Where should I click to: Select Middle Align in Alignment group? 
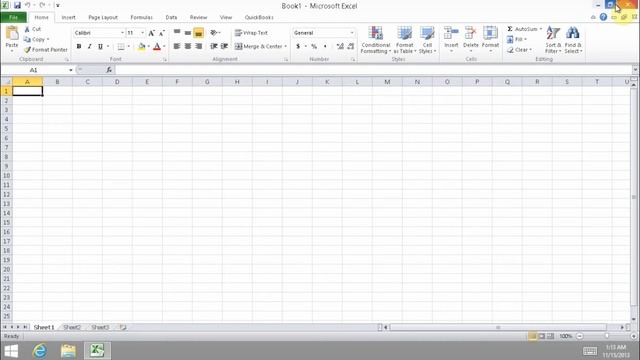188,33
